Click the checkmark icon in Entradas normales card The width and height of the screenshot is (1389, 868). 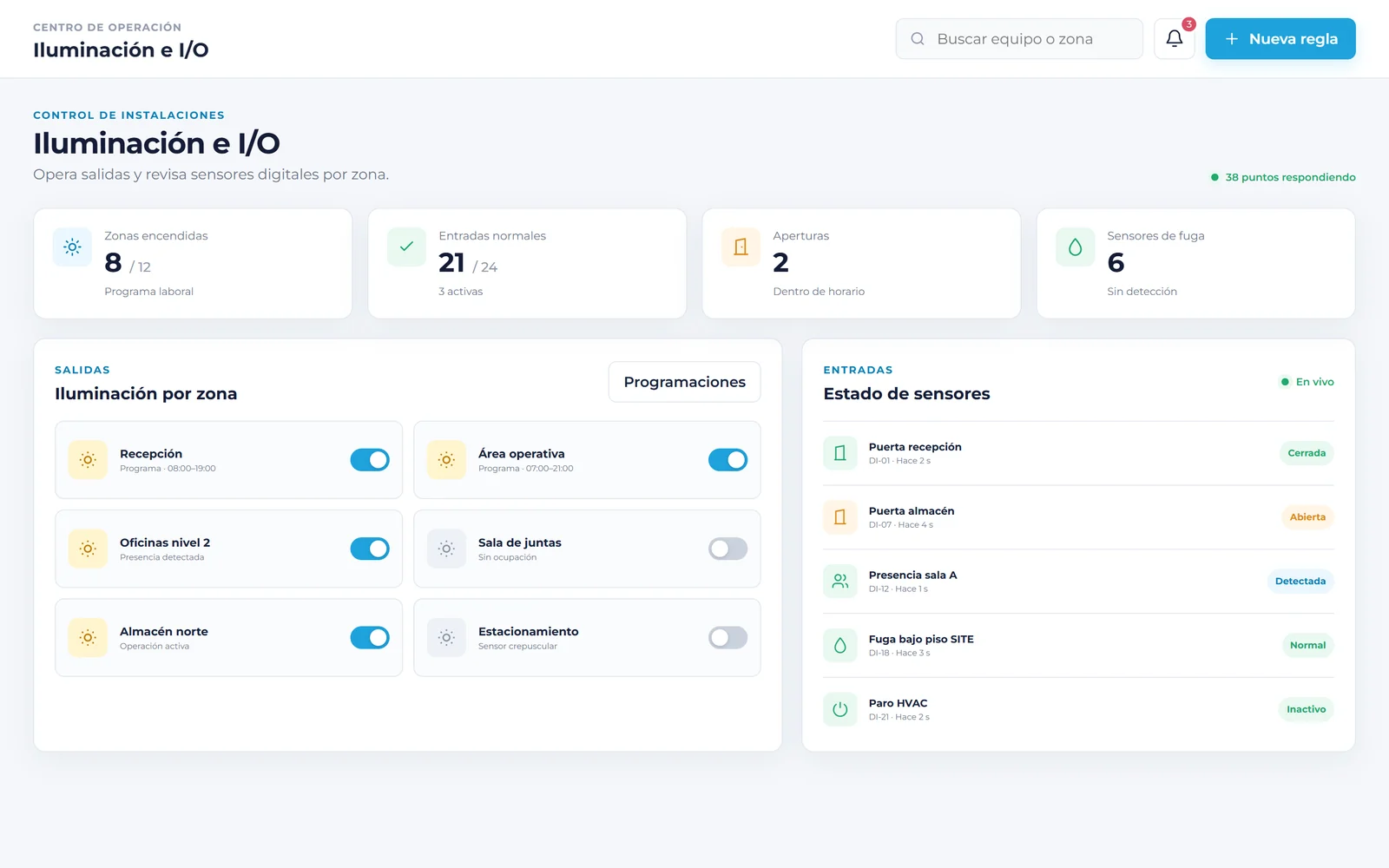[406, 247]
